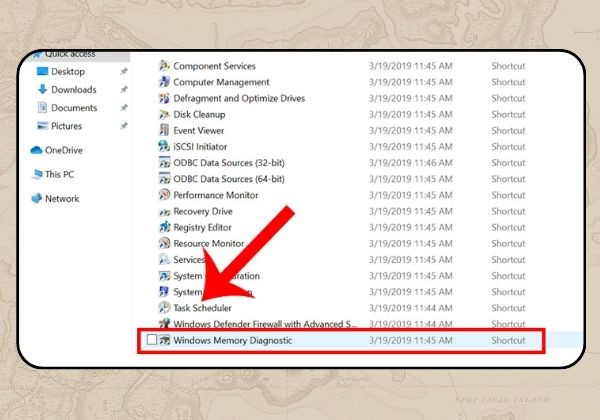The height and width of the screenshot is (420, 600).
Task: Open the Registry Editor icon
Action: [164, 227]
